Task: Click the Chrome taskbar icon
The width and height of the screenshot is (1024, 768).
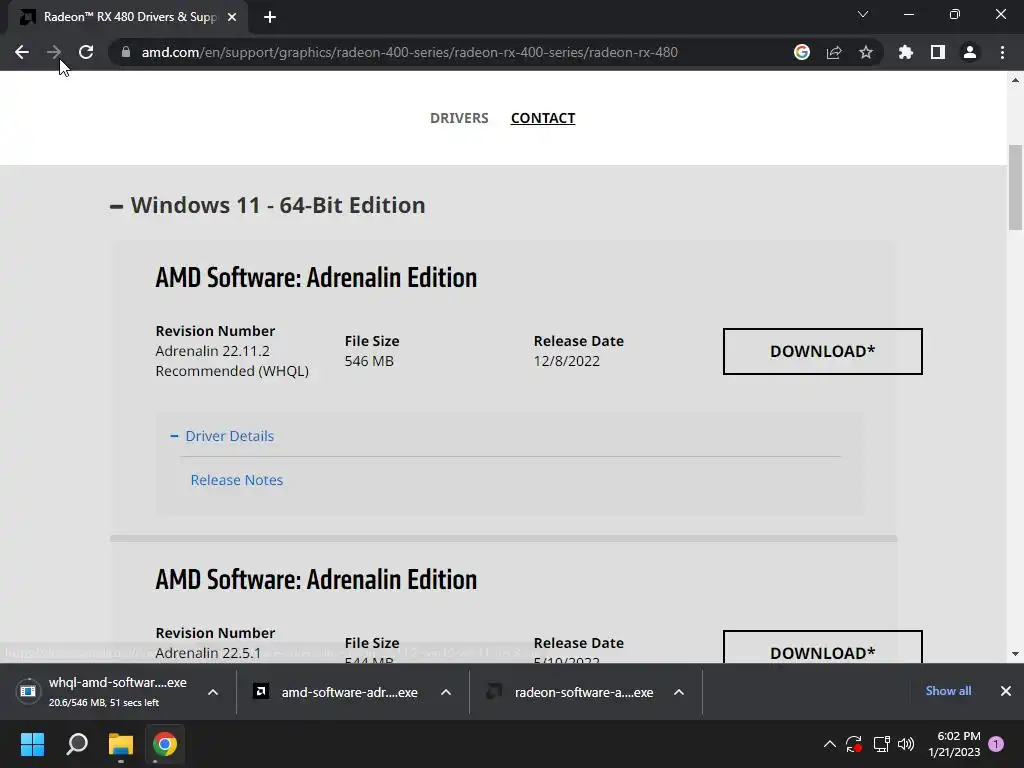Action: [x=165, y=744]
